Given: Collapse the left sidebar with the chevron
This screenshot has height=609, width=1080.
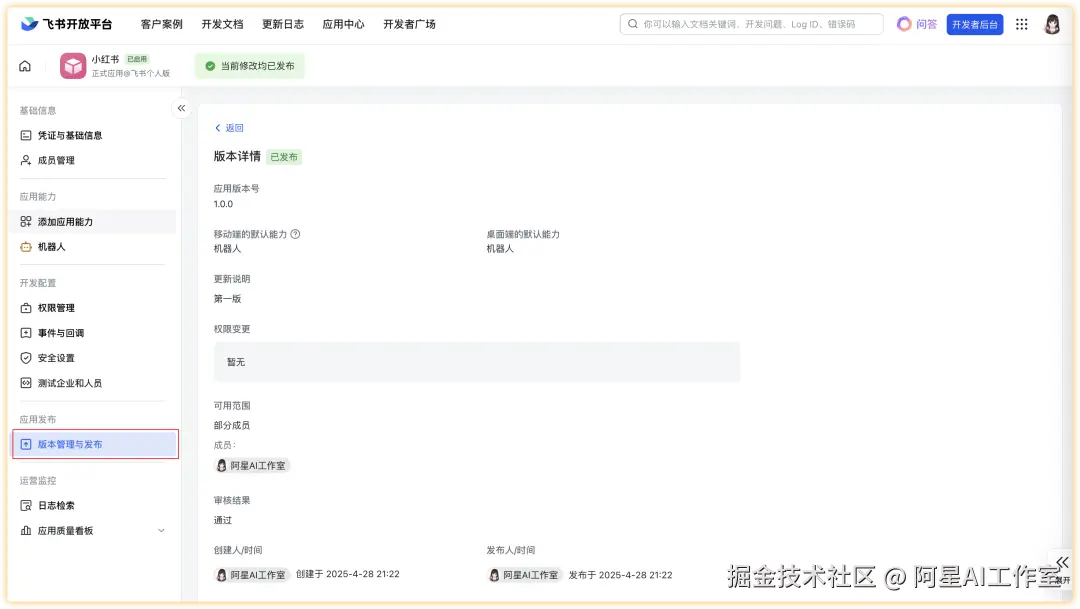Looking at the screenshot, I should click(x=181, y=107).
